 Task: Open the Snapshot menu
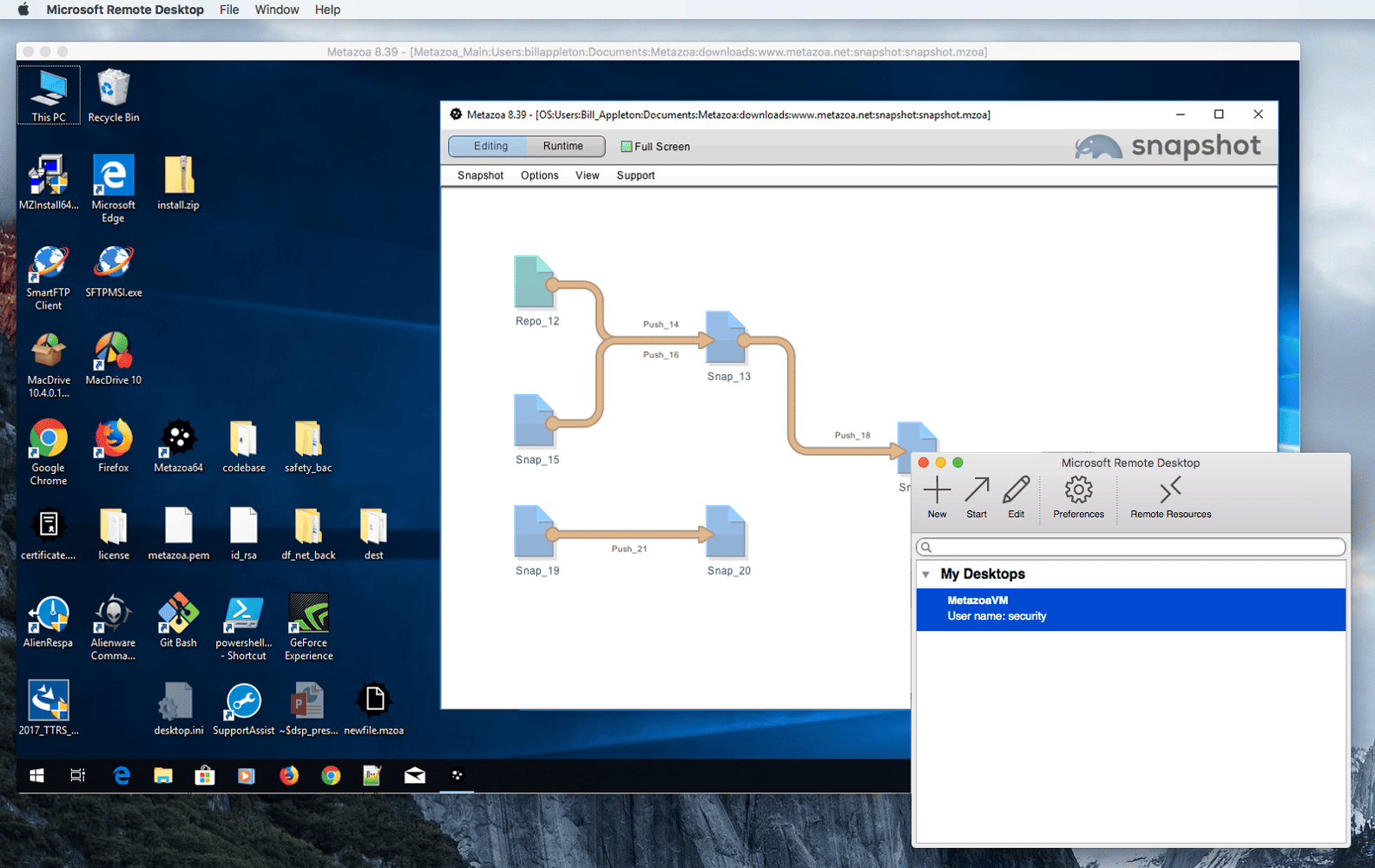click(x=480, y=175)
